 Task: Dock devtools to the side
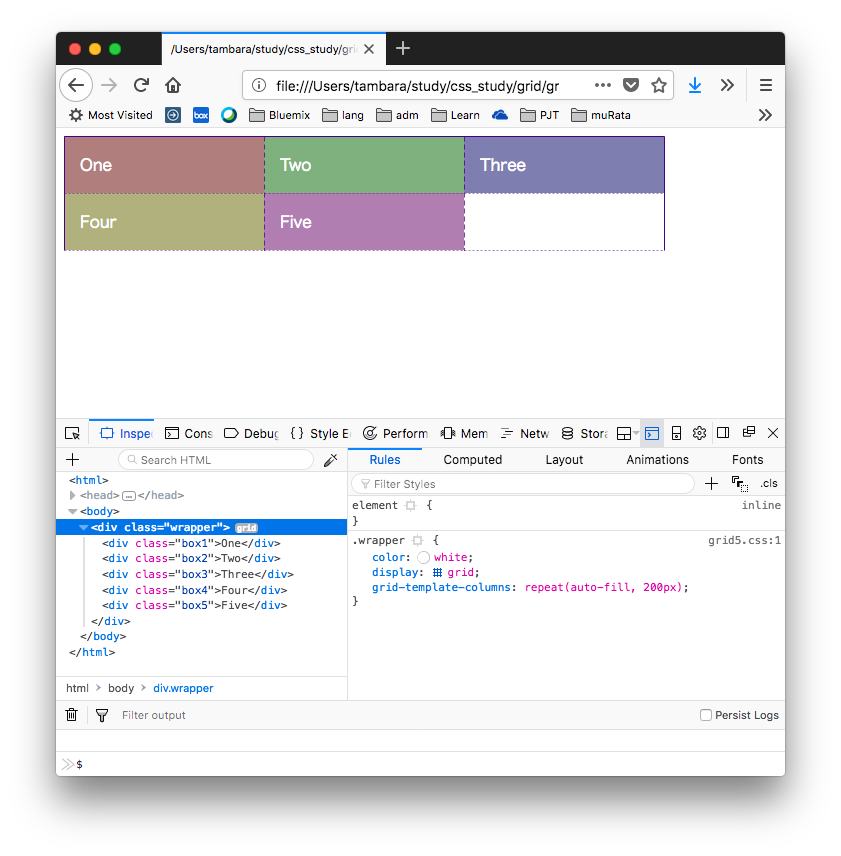(723, 433)
